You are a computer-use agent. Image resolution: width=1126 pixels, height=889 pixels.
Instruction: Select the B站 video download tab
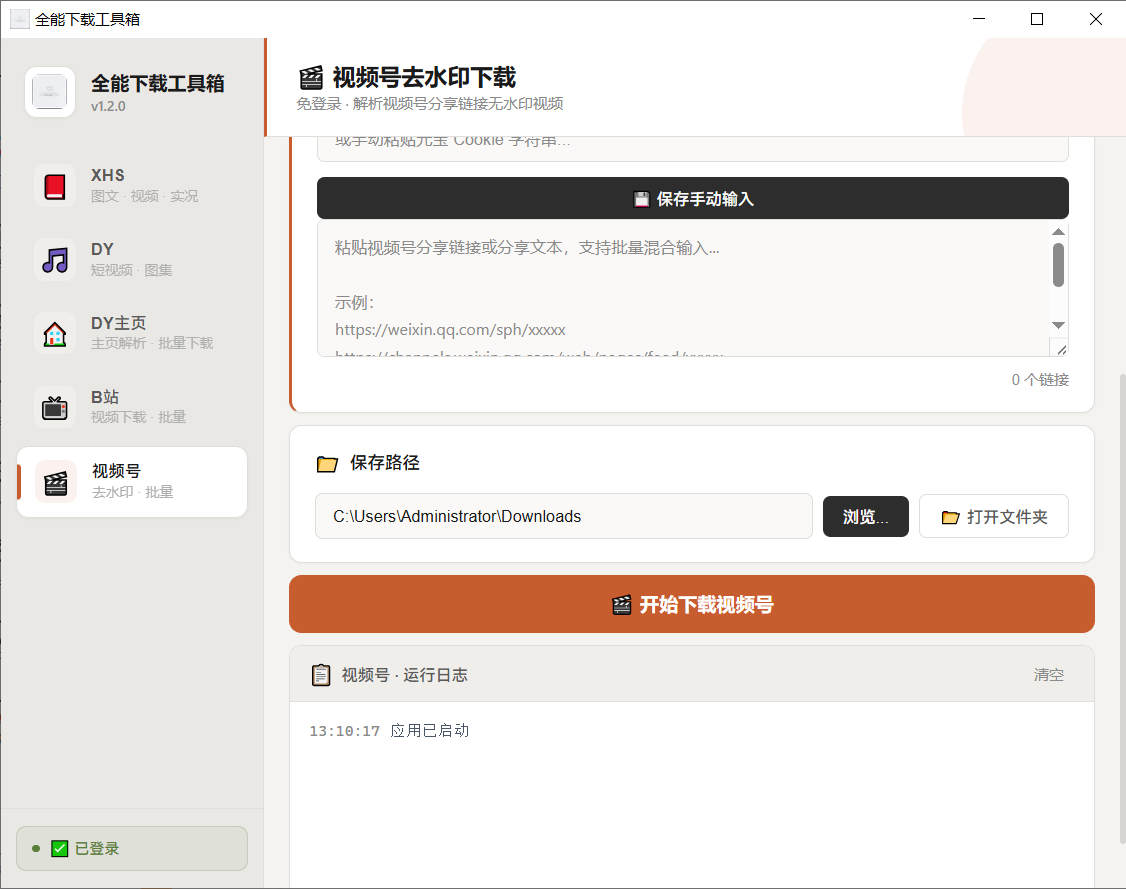pyautogui.click(x=132, y=407)
